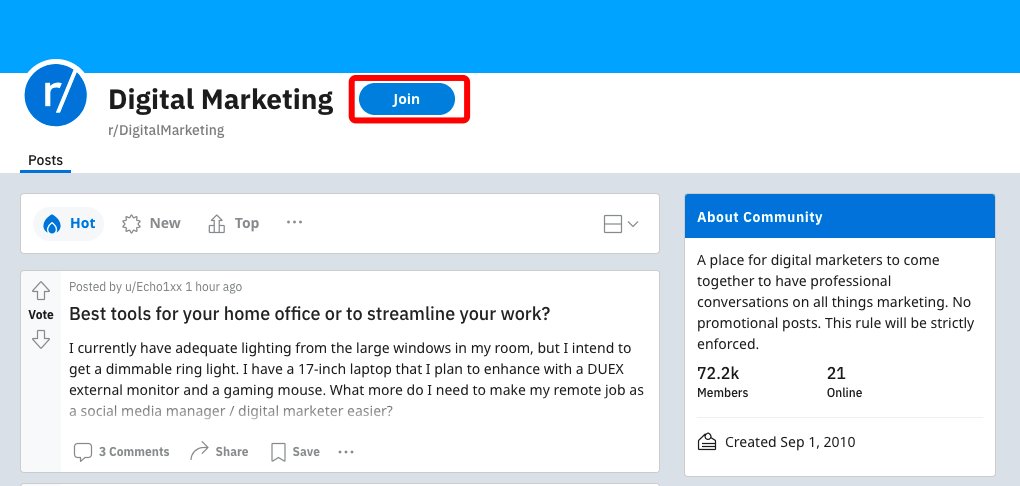Click the Top sort chart icon

[x=217, y=223]
